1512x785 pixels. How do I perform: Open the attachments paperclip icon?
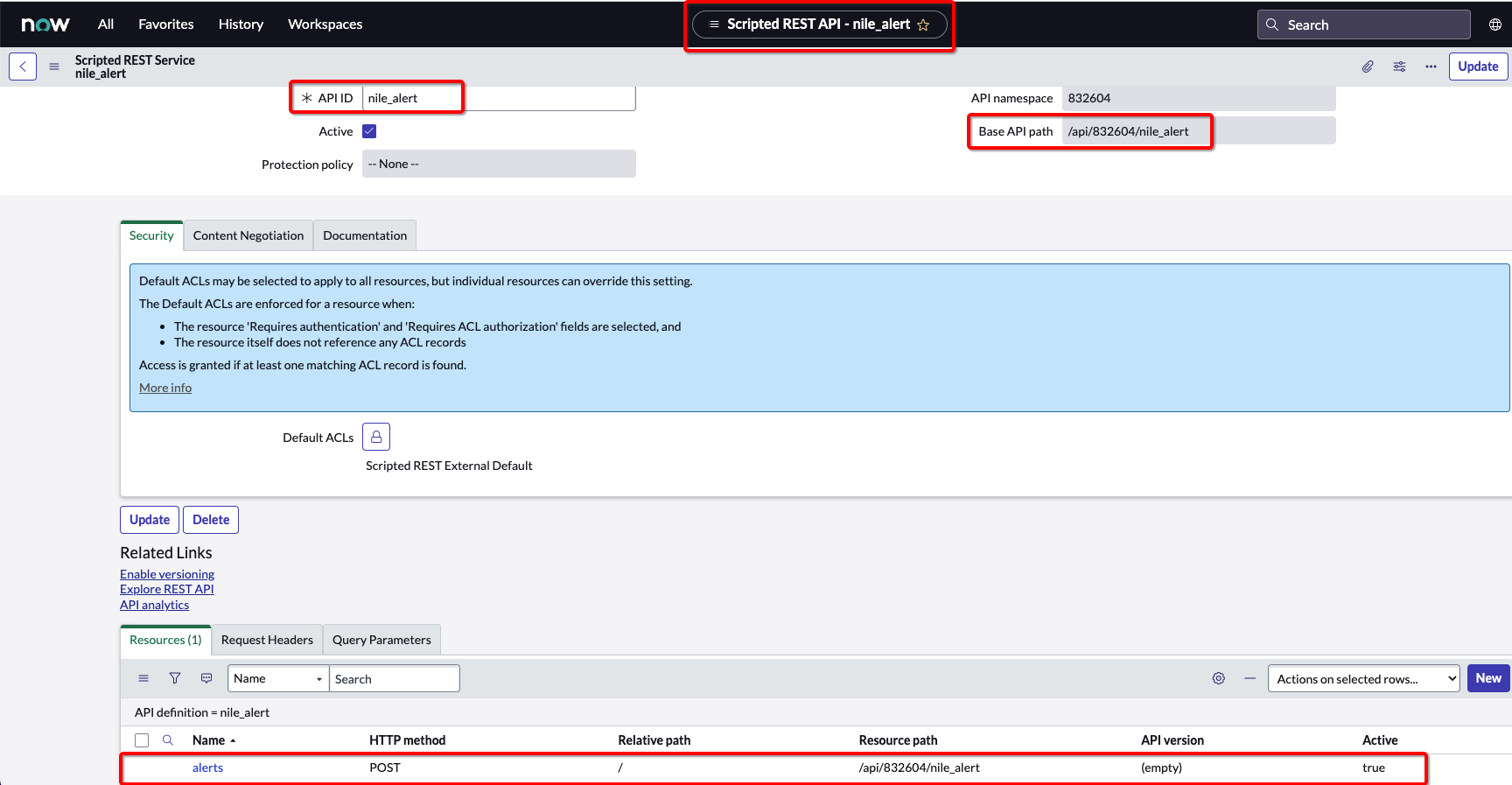(1368, 67)
